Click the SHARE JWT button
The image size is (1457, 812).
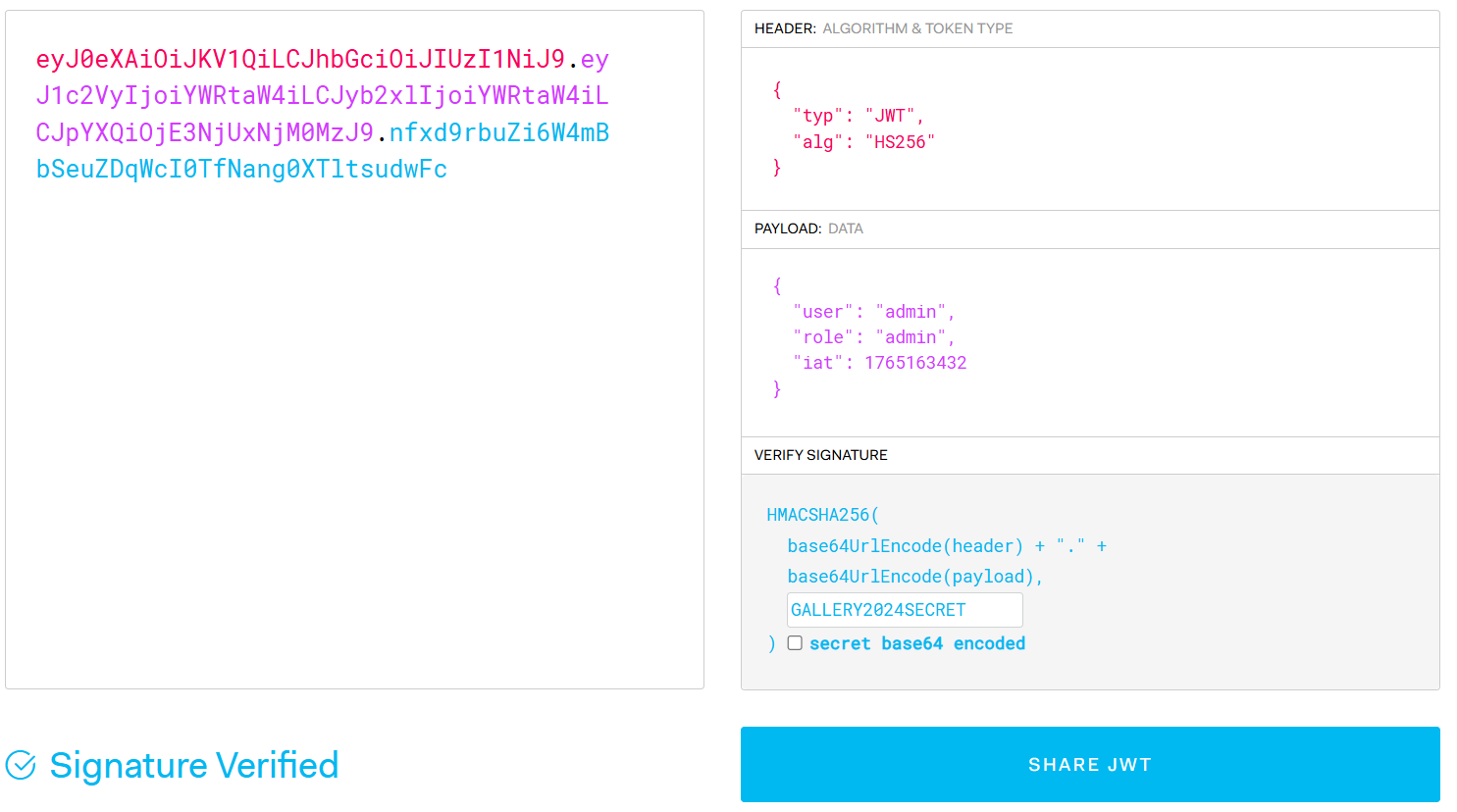tap(1090, 765)
